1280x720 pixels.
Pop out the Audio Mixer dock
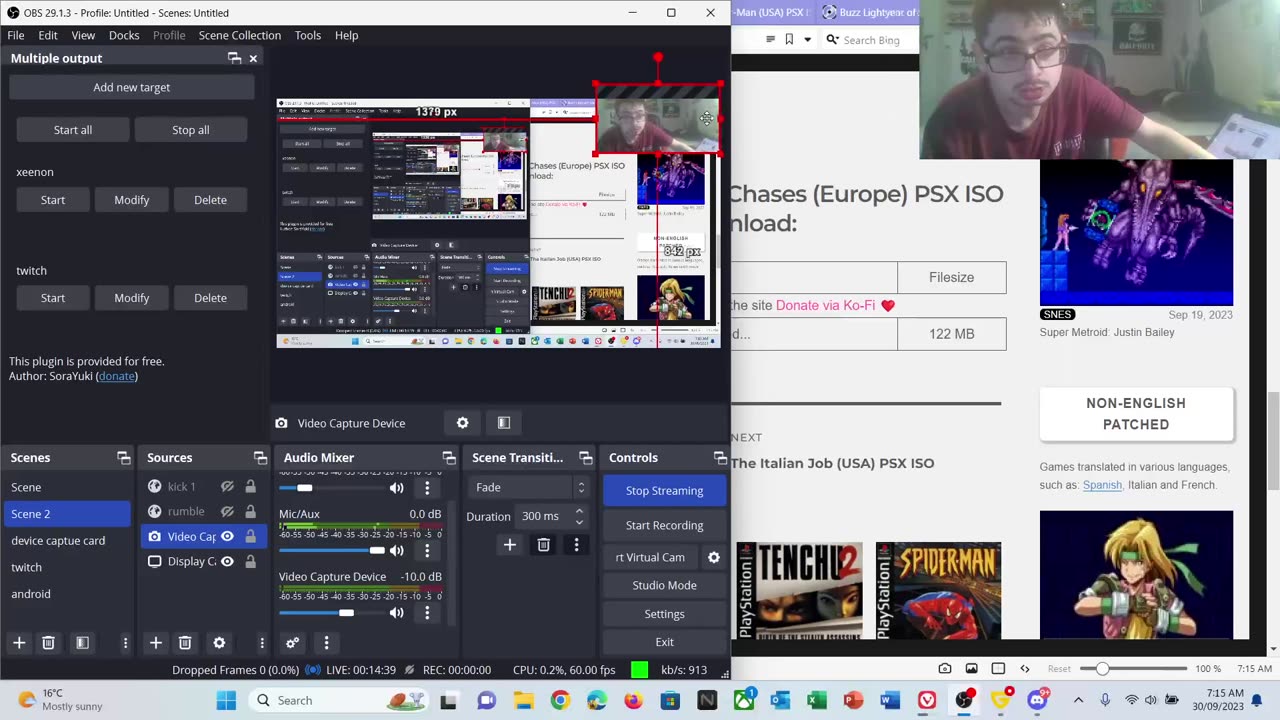(x=449, y=458)
